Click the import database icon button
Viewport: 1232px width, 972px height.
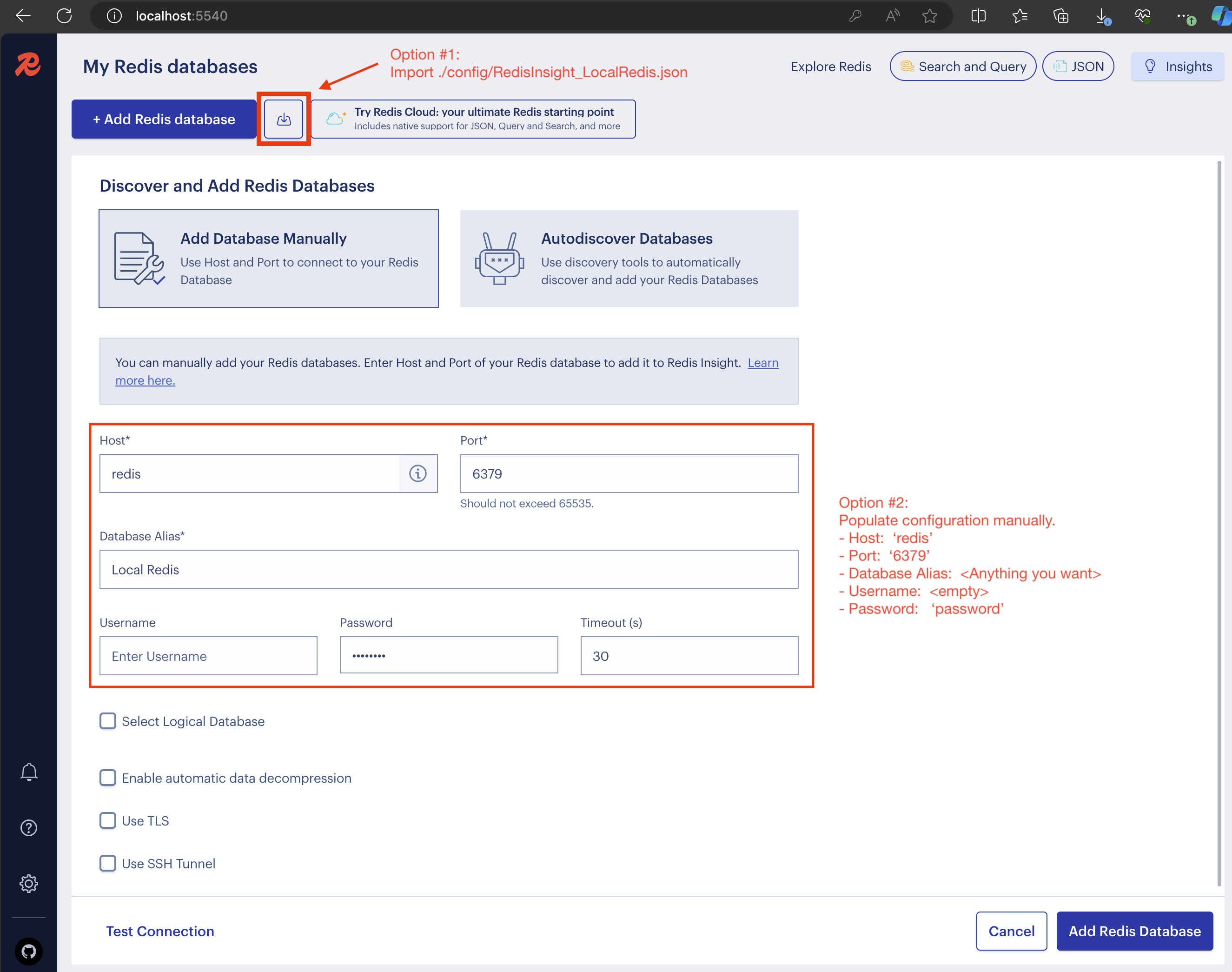(x=283, y=119)
